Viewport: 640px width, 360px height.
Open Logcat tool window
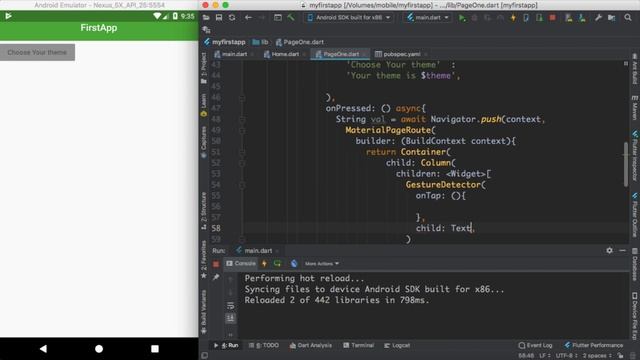pos(397,345)
